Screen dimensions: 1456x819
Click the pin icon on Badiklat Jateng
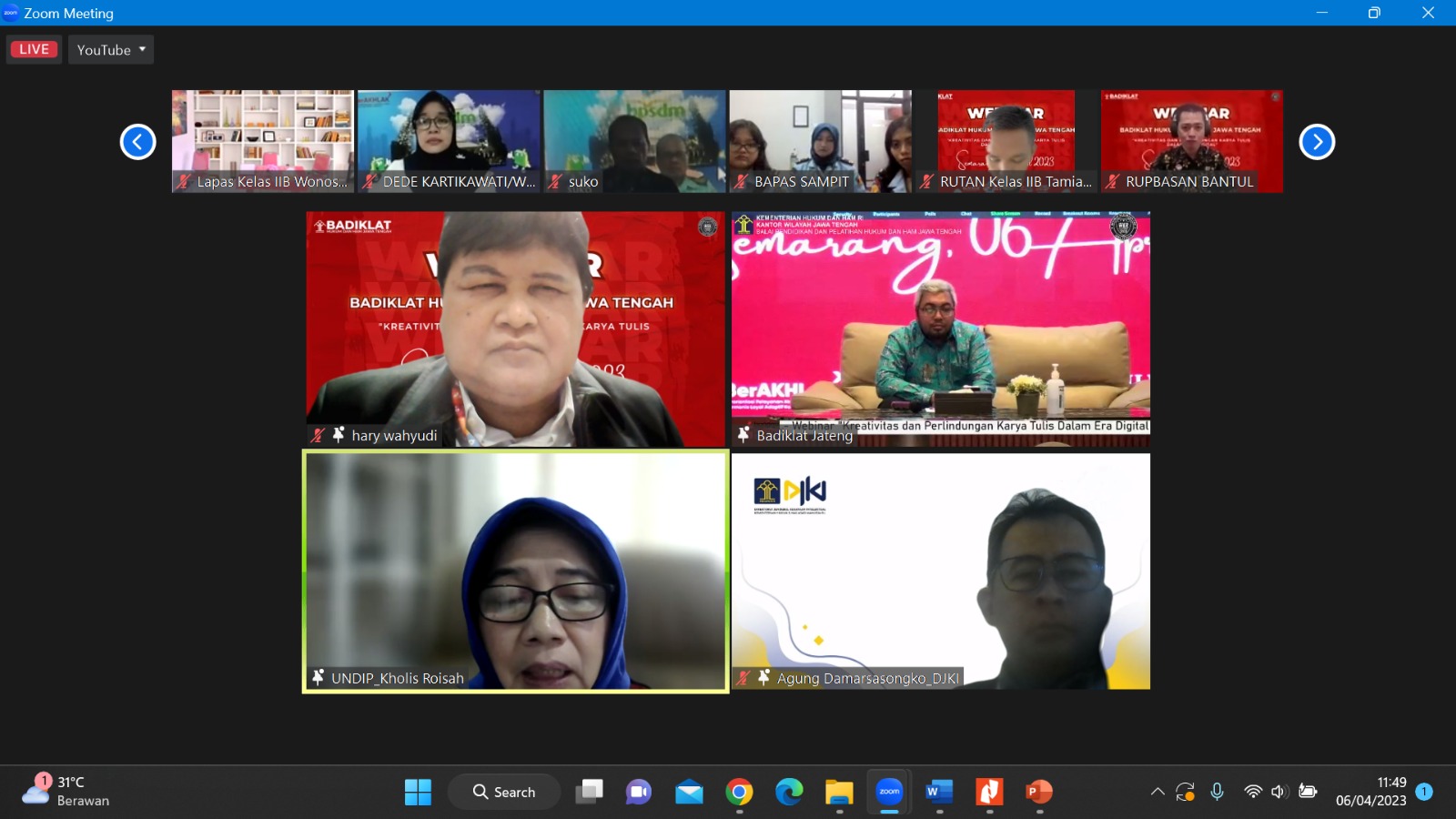[743, 435]
